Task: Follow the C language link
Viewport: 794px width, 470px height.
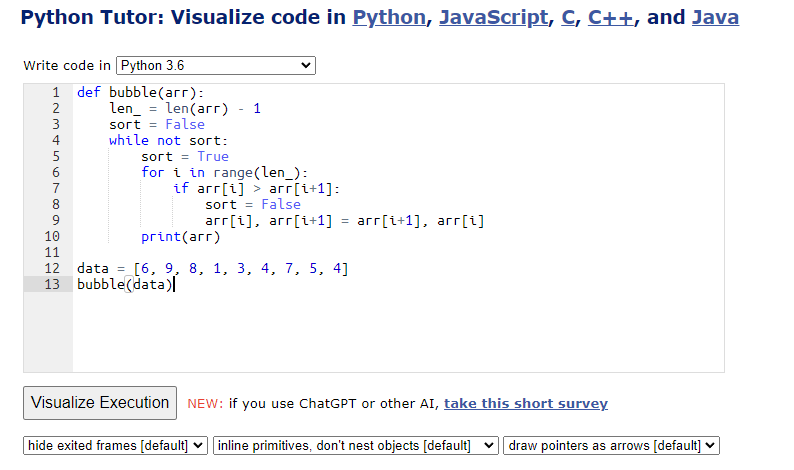Action: click(568, 18)
